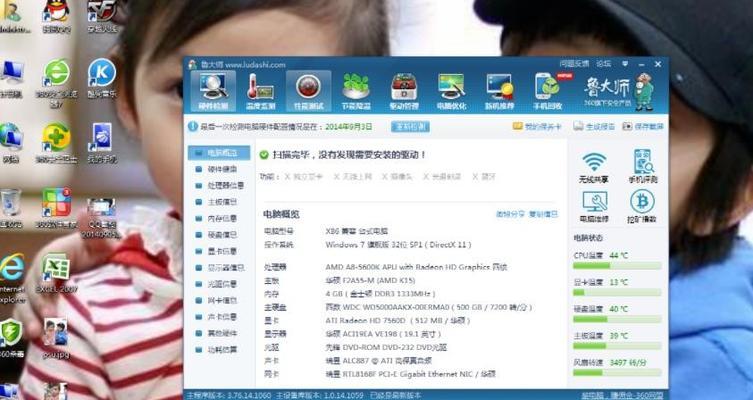Open 节能降温 energy saving tab
The image size is (753, 400).
pyautogui.click(x=356, y=91)
